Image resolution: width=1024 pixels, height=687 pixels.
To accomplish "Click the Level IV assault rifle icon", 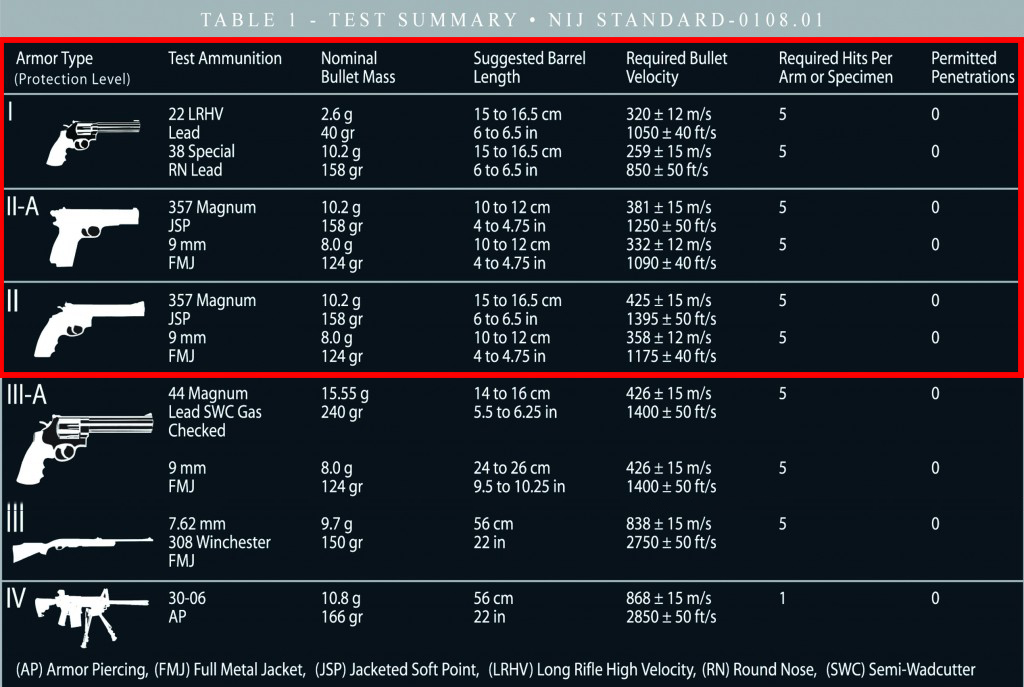I will point(92,616).
